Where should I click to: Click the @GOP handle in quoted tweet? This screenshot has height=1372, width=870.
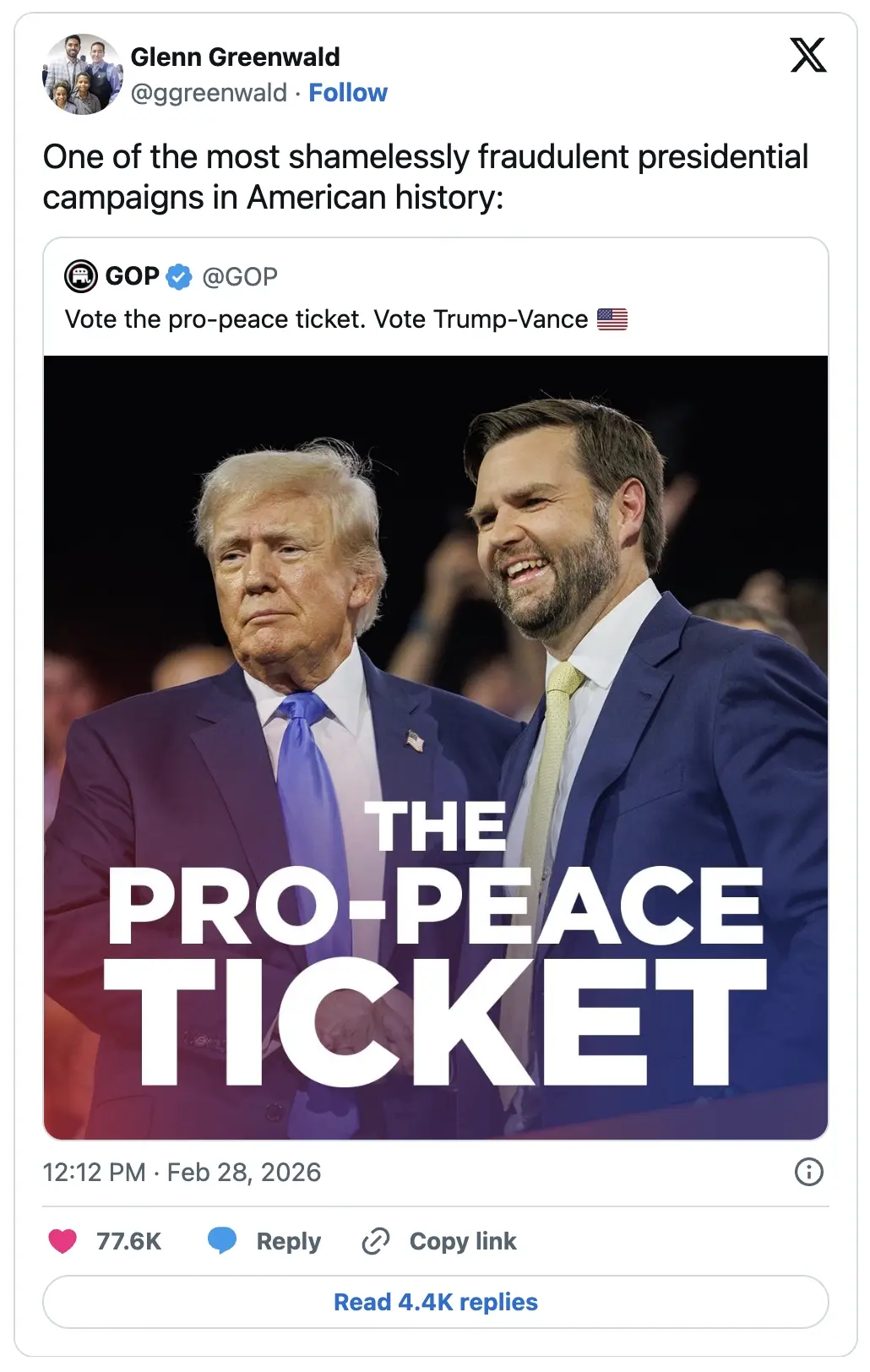240,276
